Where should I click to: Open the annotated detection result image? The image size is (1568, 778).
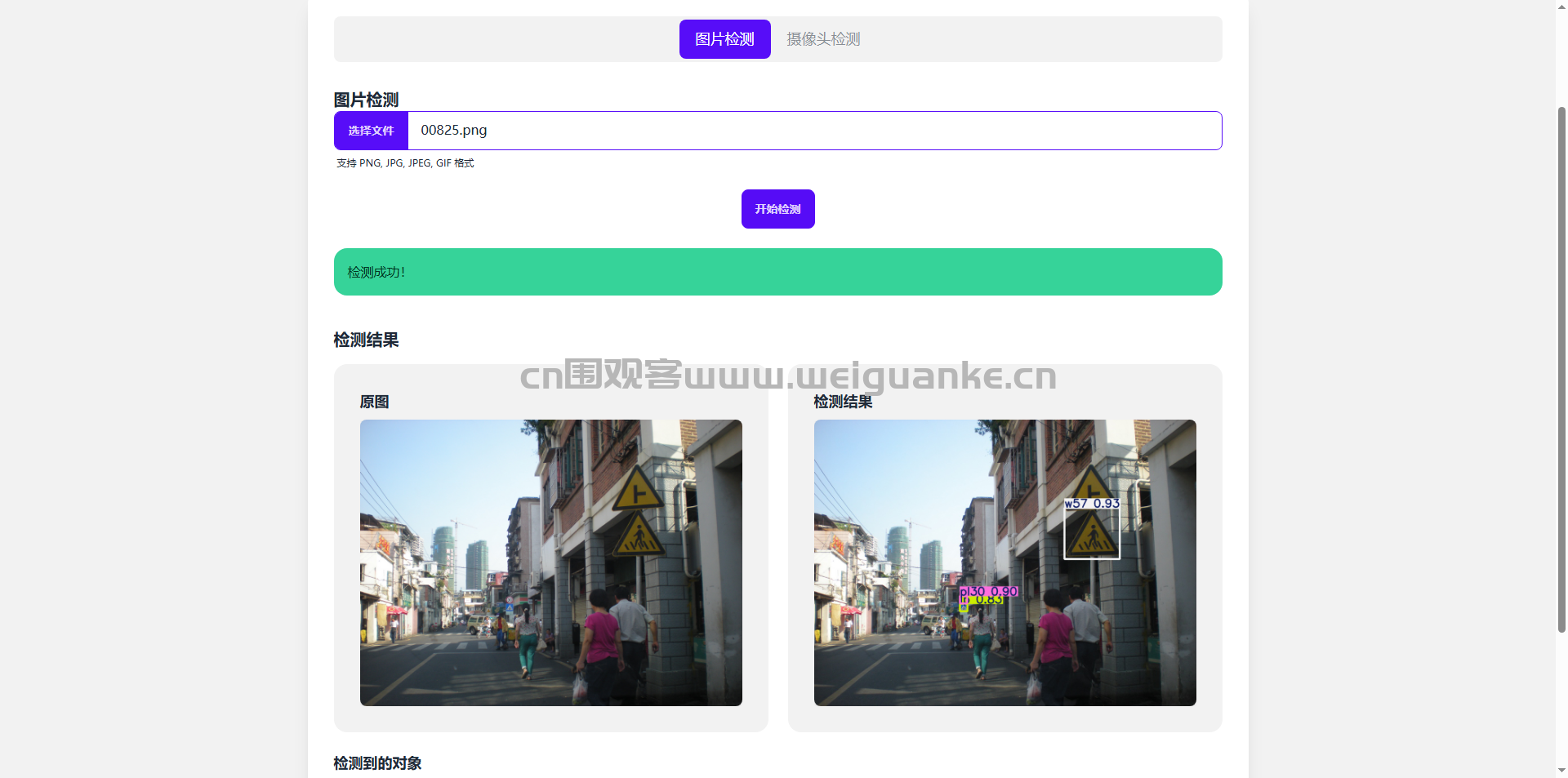(1004, 562)
